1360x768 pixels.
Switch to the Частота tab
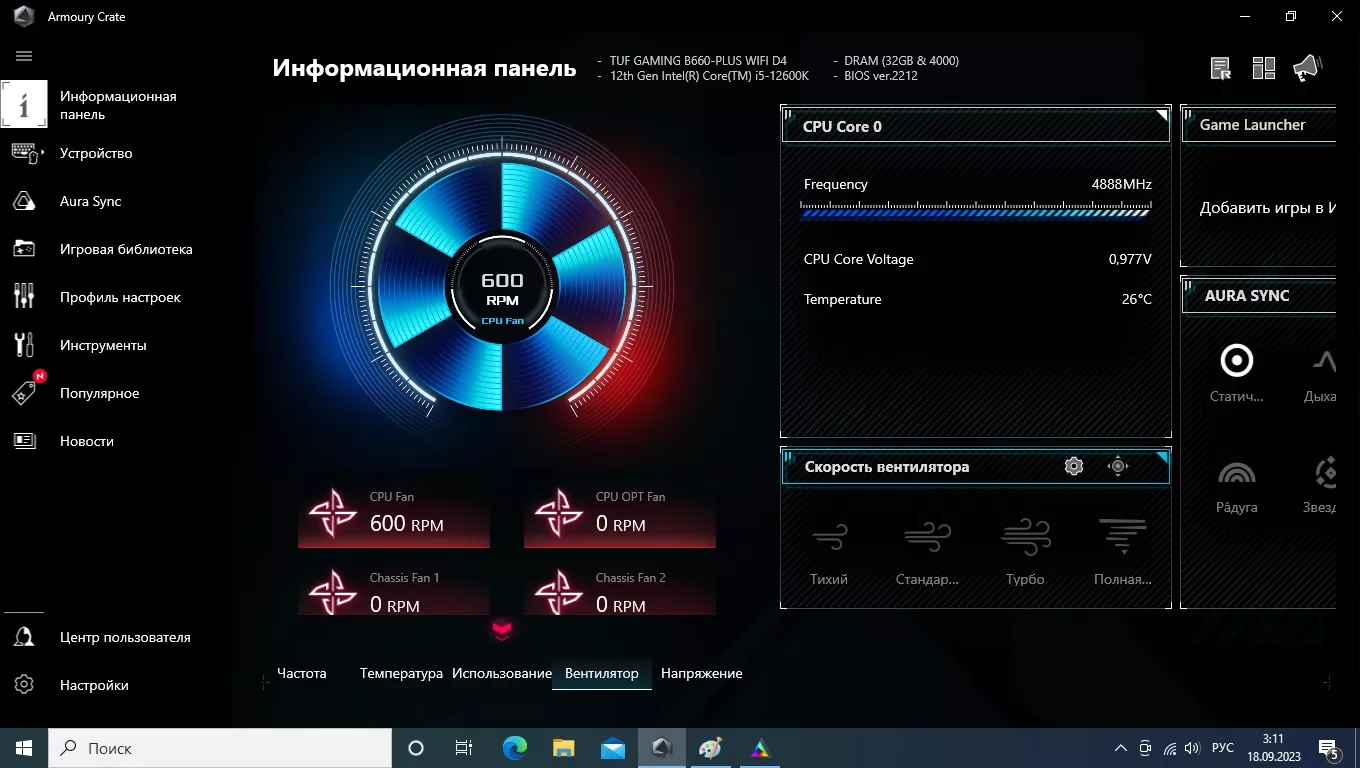(302, 673)
